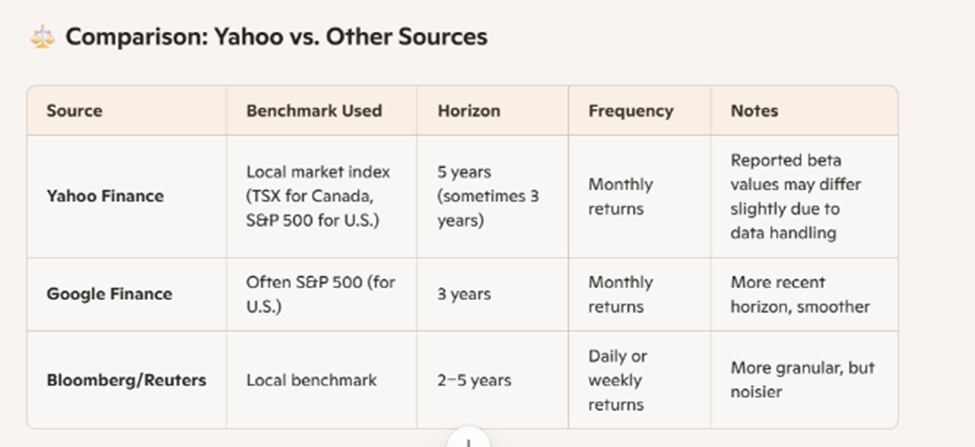
Task: Click the Source column header
Action: pos(74,110)
